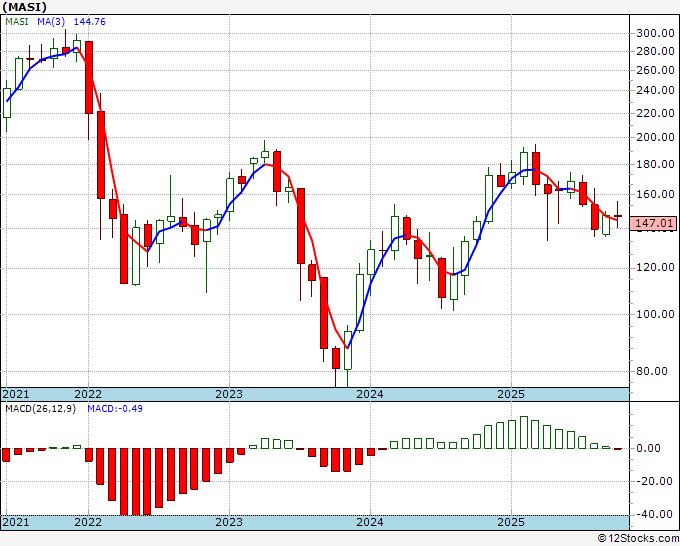680x546 pixels.
Task: Select 2022 on the MACD panel time axis
Action: tap(88, 522)
